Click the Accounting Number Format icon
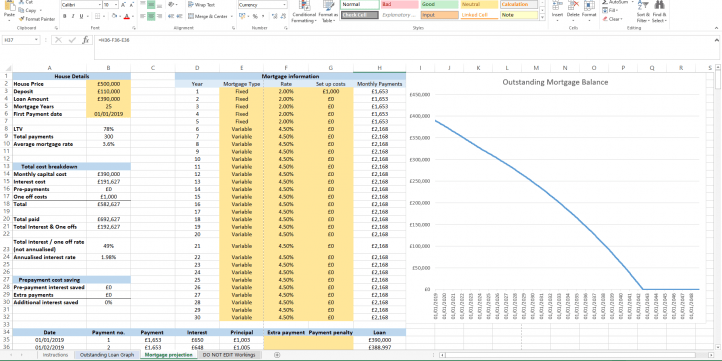Viewport: 722px width, 361px height. (x=243, y=16)
